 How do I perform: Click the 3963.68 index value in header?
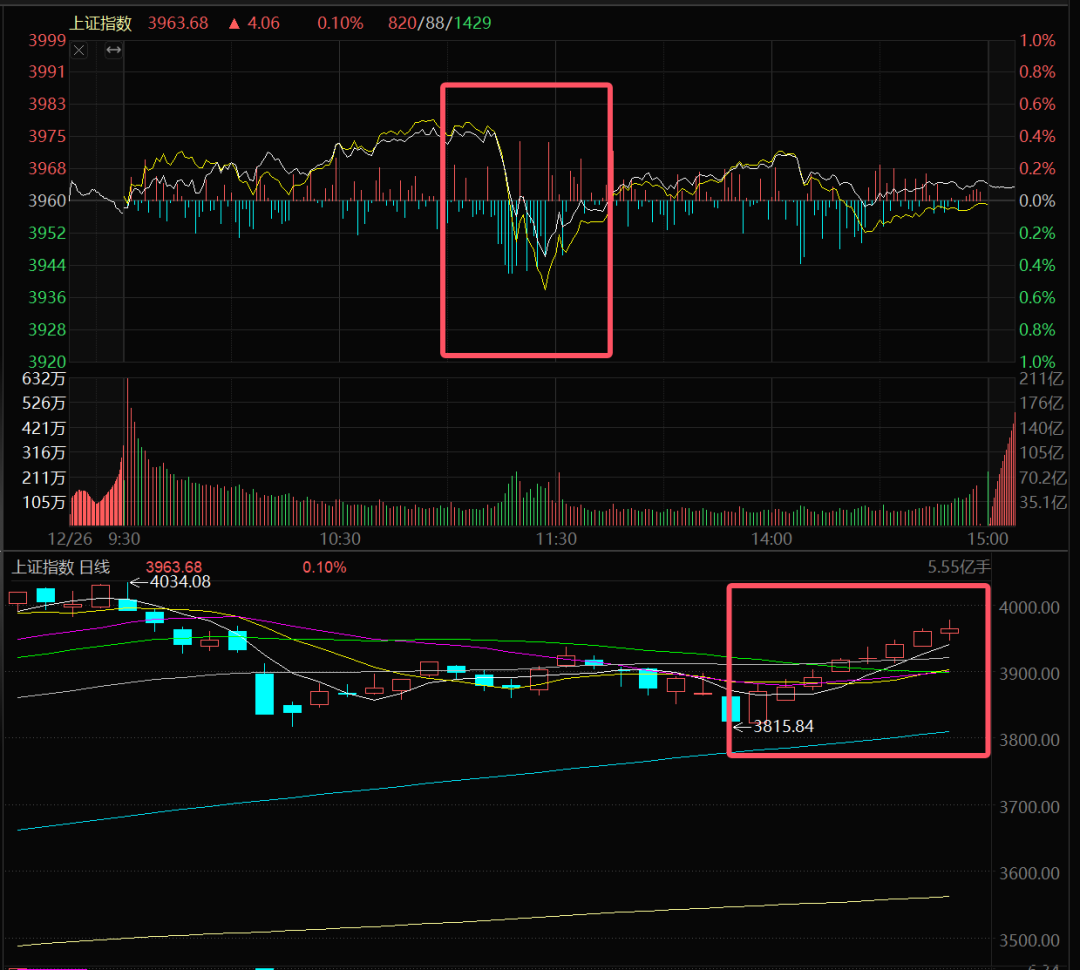click(178, 23)
